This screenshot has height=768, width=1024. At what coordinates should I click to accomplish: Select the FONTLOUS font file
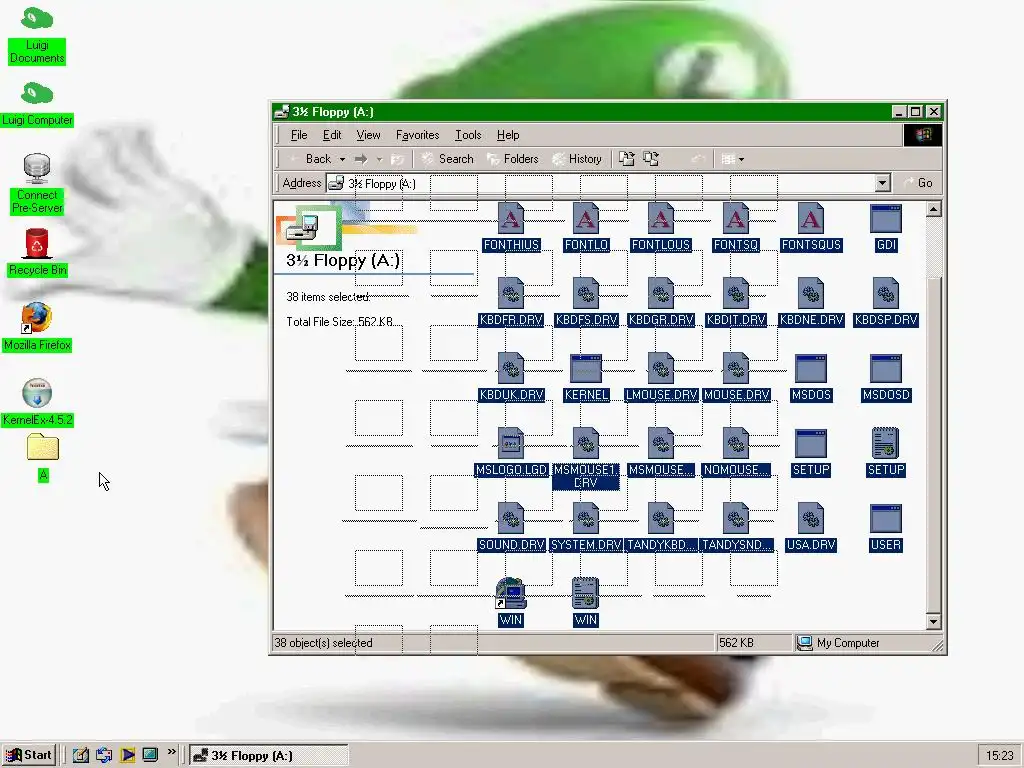[x=661, y=227]
